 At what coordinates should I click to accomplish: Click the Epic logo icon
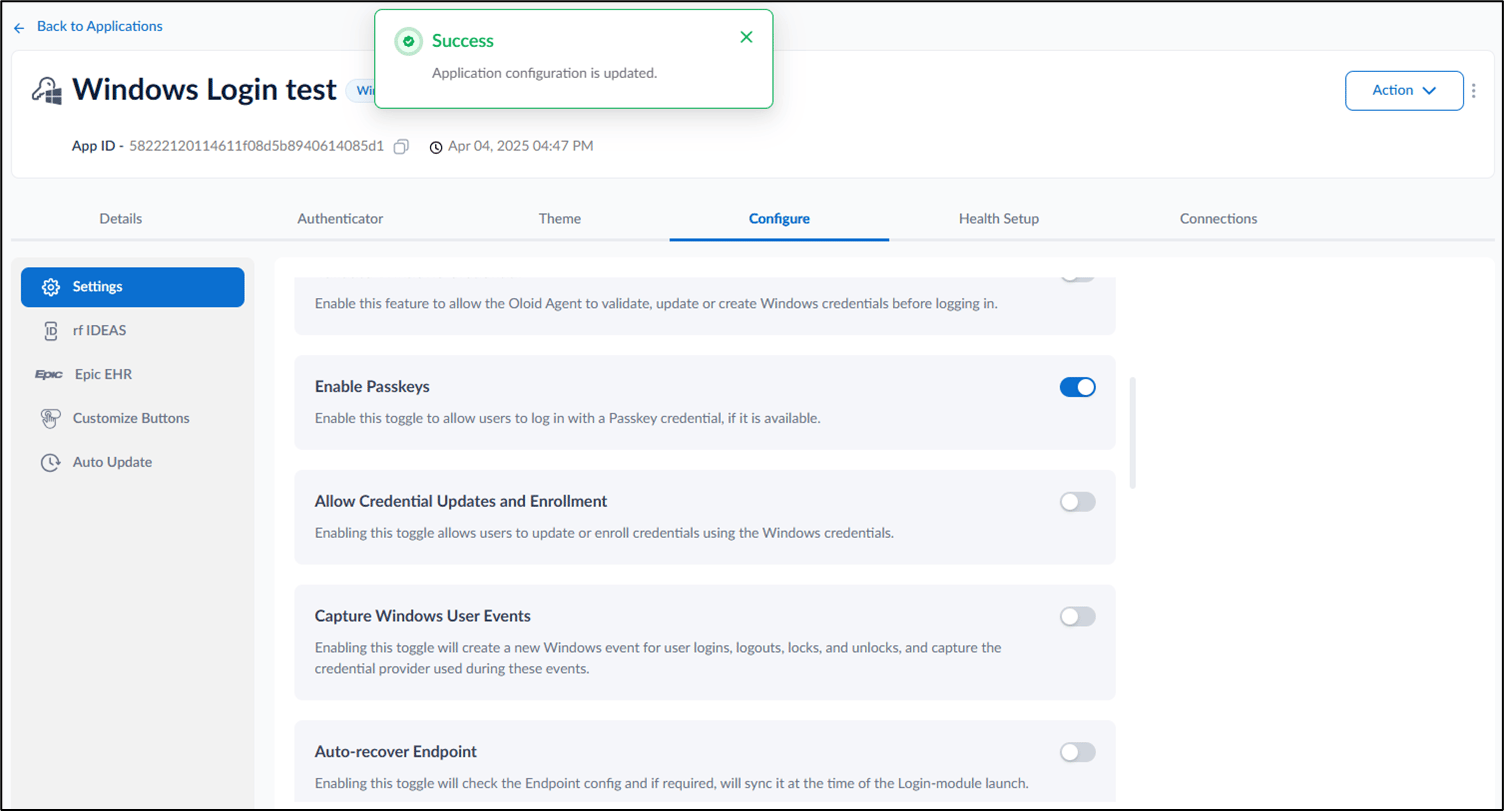pyautogui.click(x=49, y=374)
